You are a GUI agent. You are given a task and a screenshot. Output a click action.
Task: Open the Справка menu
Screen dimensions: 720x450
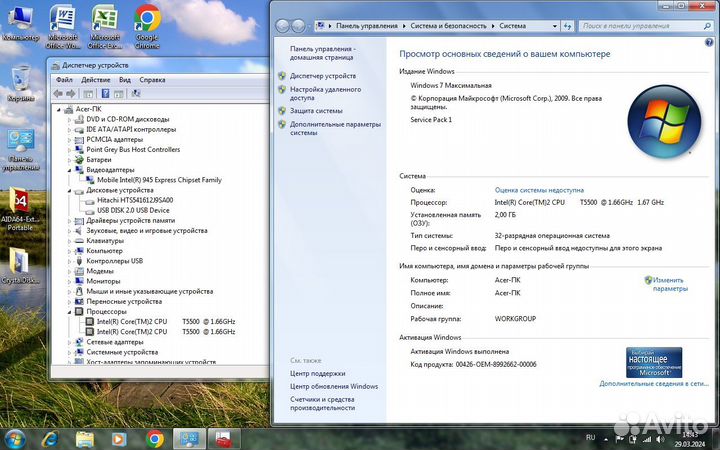(152, 80)
